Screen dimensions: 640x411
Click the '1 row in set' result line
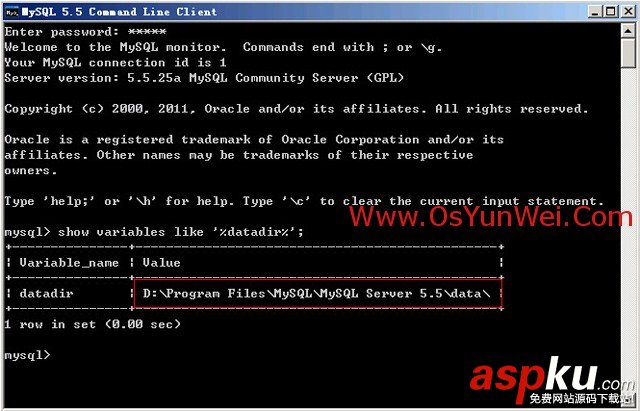(93, 324)
